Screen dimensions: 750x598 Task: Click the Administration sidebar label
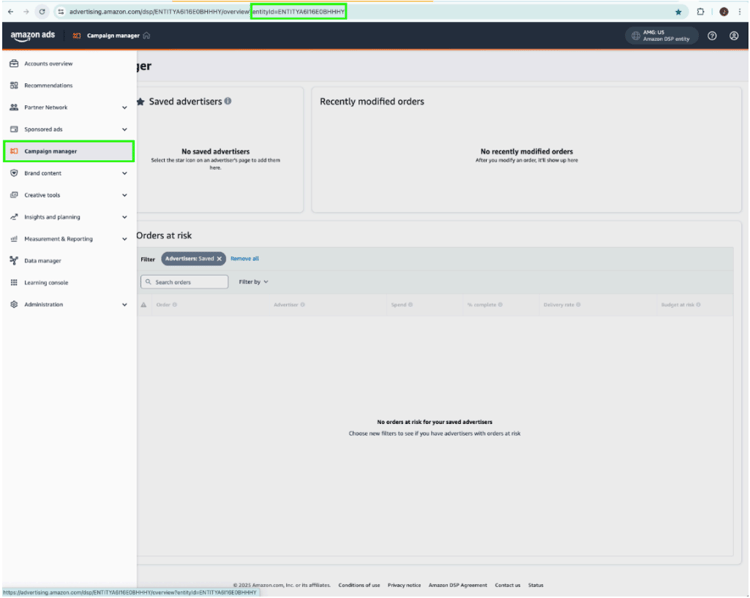click(44, 305)
